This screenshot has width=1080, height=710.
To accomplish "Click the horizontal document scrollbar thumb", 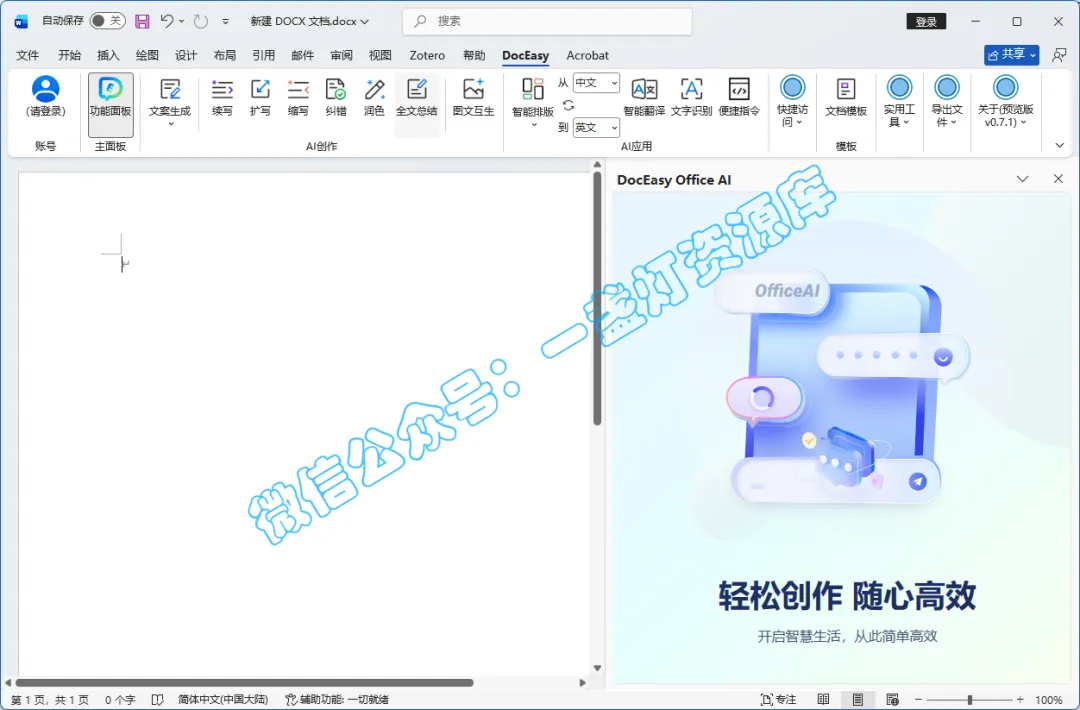I will click(x=245, y=682).
